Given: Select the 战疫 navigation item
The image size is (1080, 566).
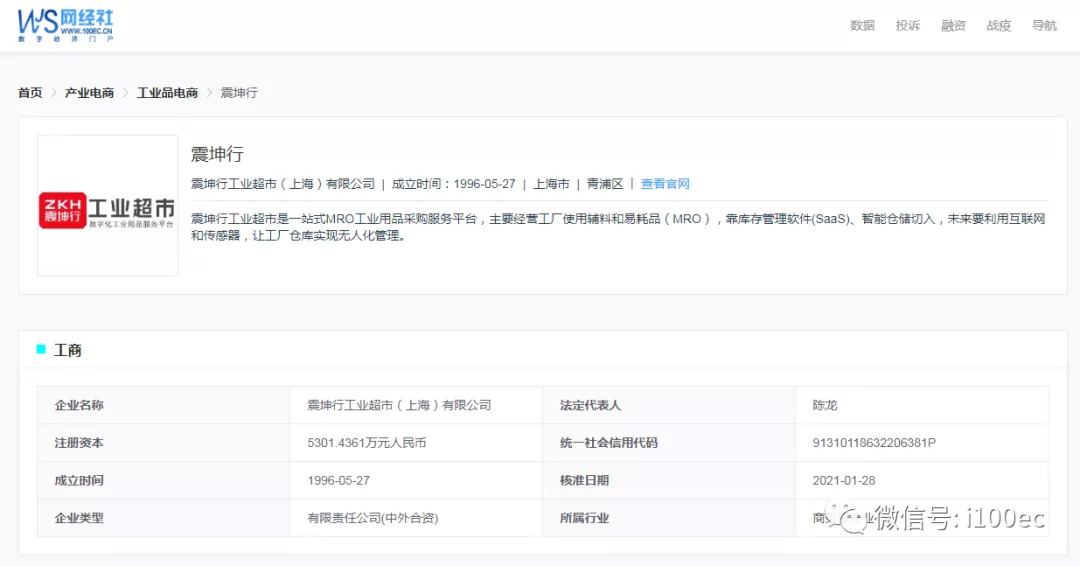Looking at the screenshot, I should click(x=999, y=26).
